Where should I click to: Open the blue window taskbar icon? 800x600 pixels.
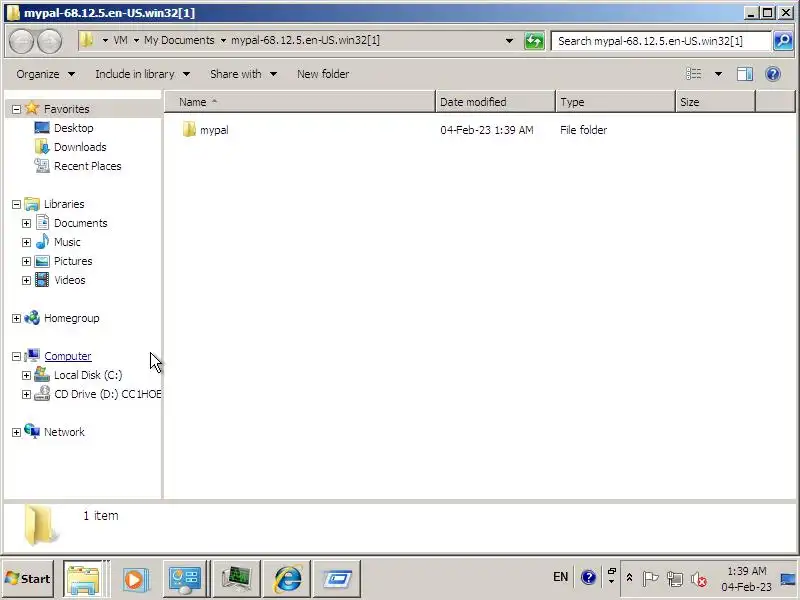(x=337, y=579)
